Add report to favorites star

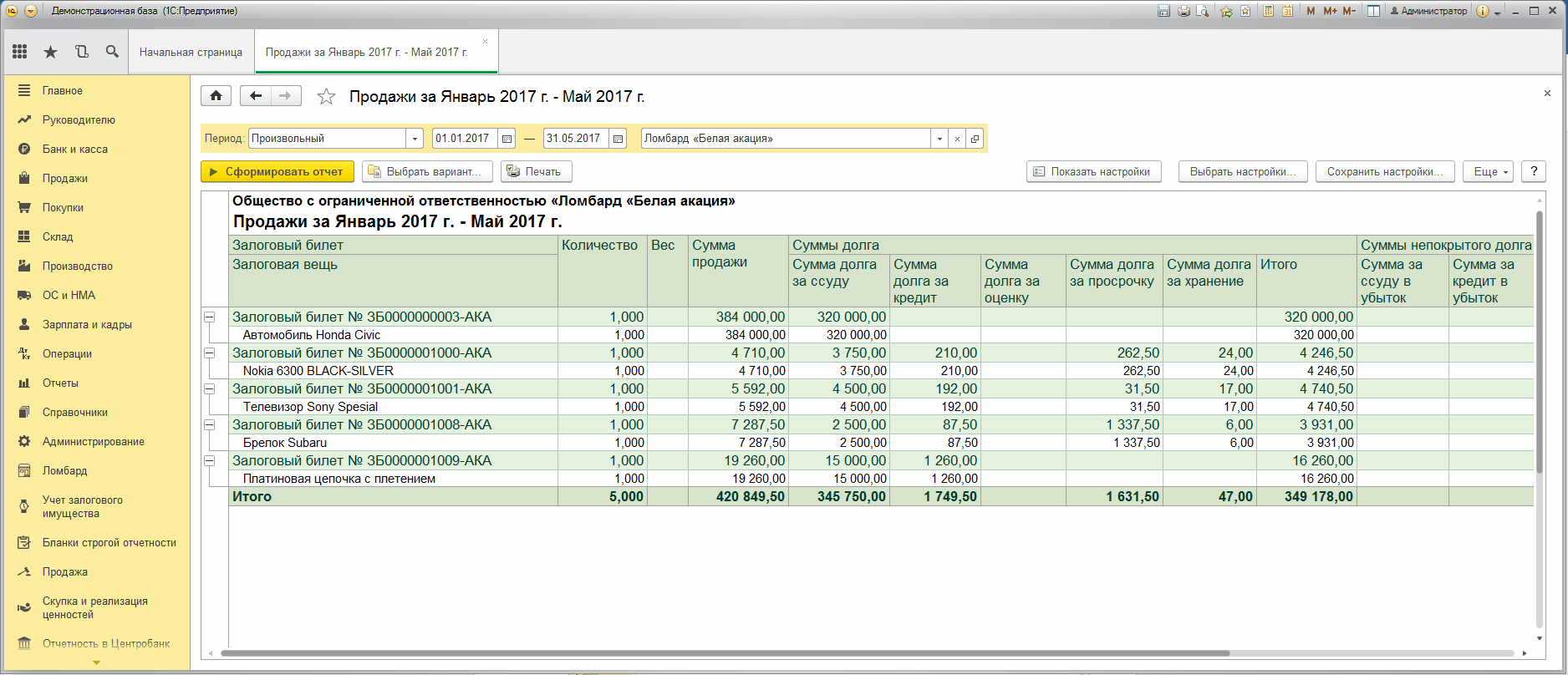point(326,97)
